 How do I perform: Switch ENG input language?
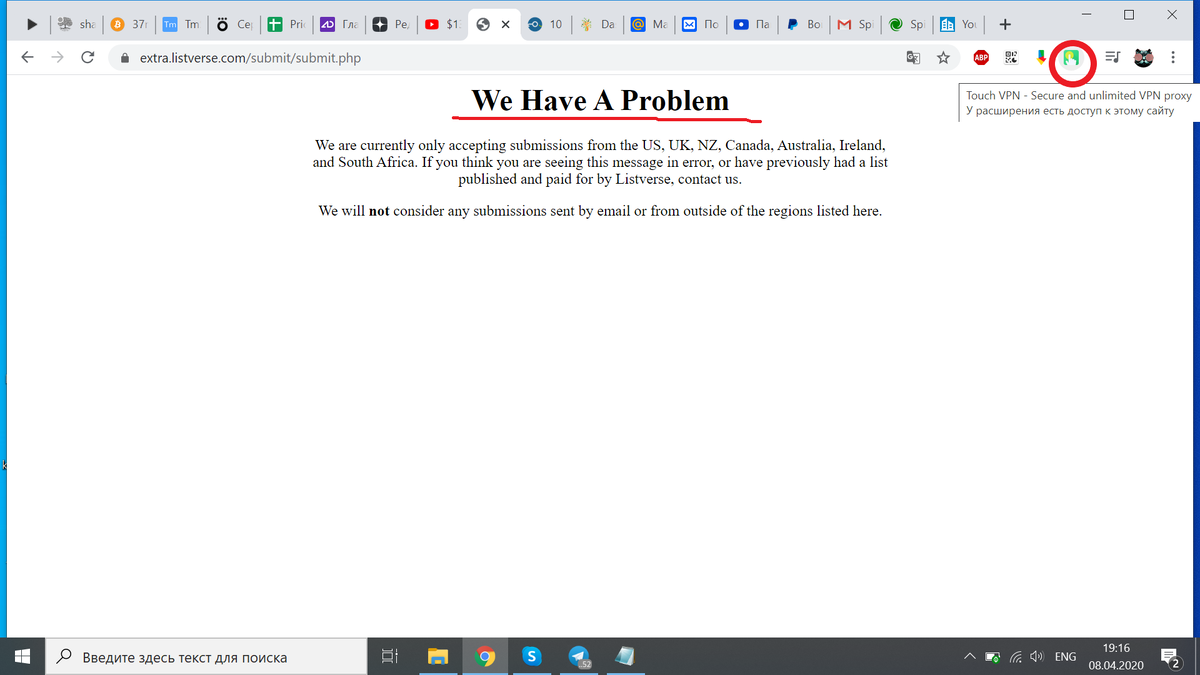[1065, 657]
